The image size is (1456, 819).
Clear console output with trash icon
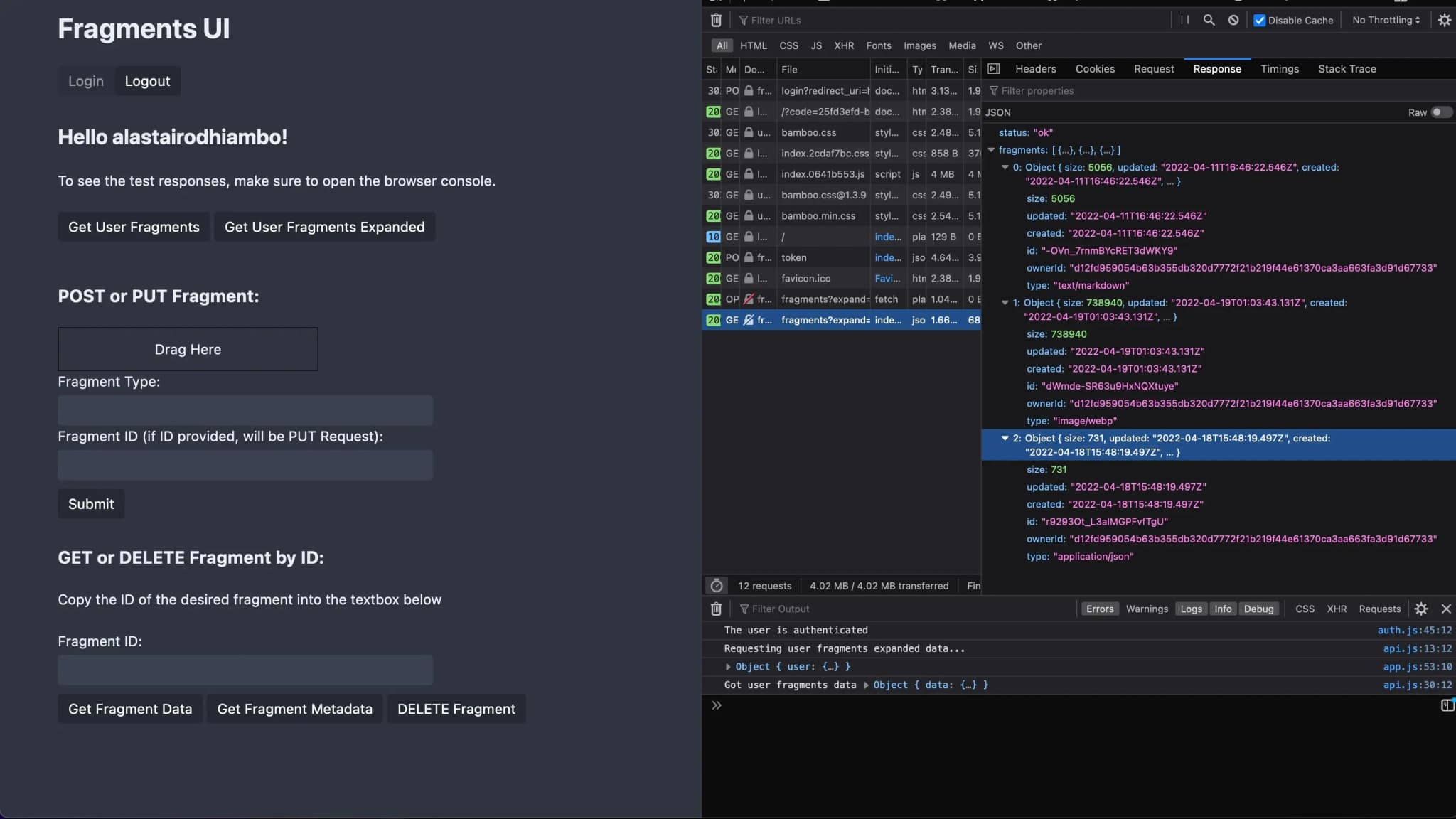pos(716,609)
